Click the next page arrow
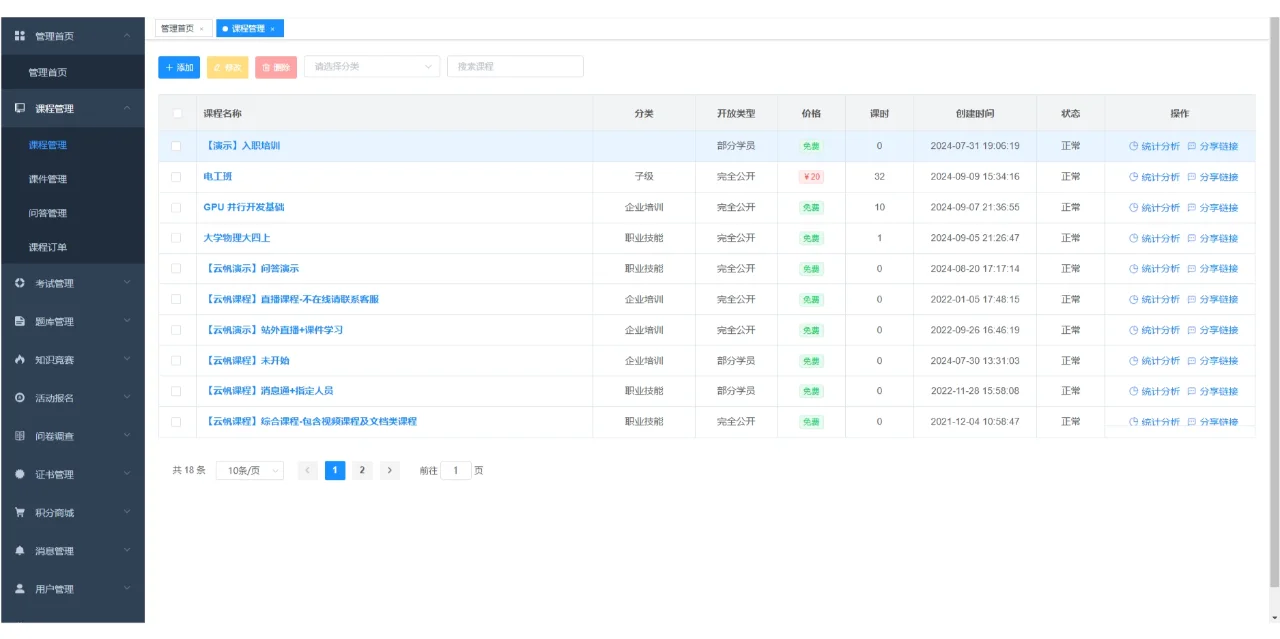This screenshot has width=1280, height=639. coord(390,470)
